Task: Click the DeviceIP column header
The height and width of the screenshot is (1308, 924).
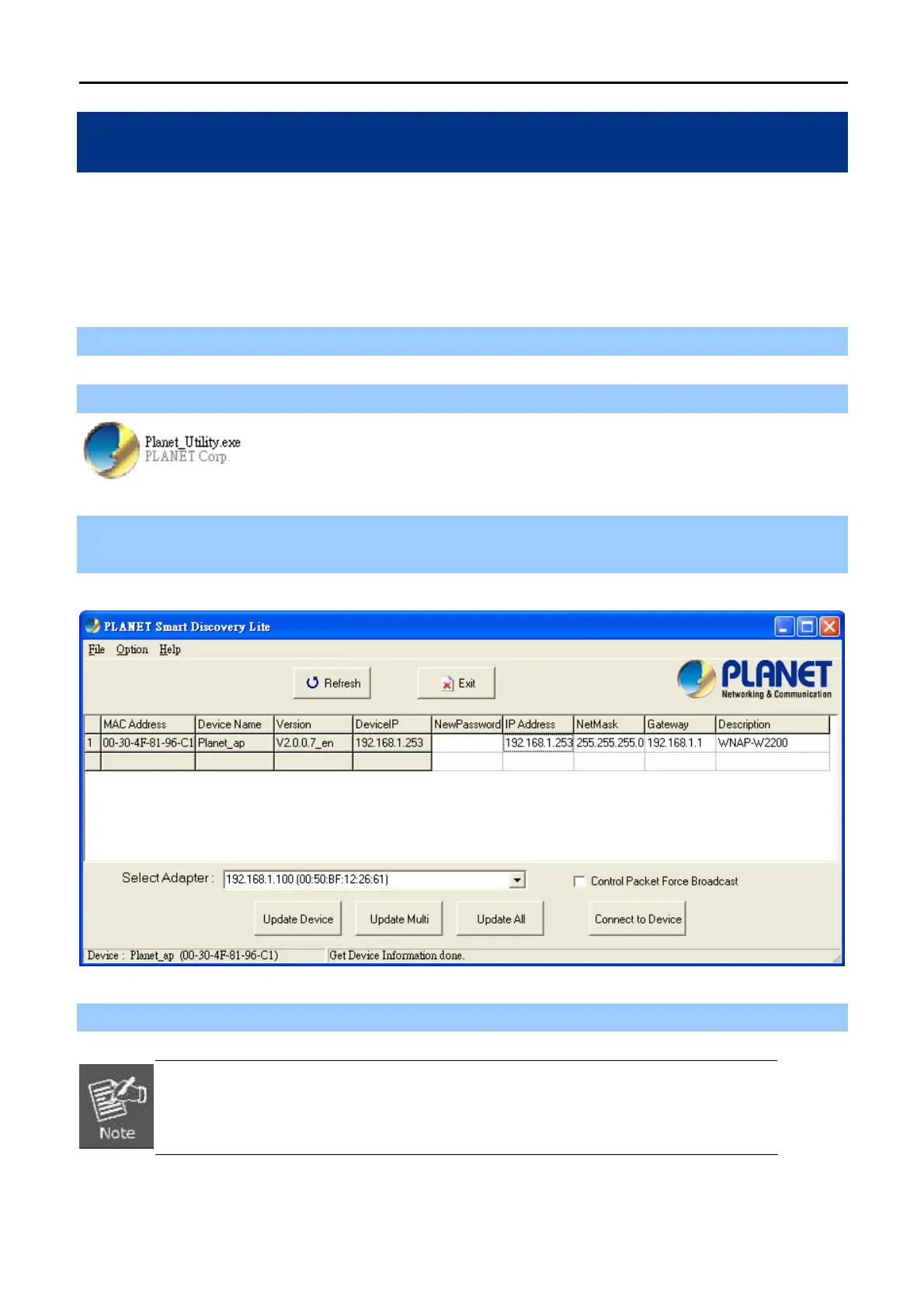Action: pos(392,724)
